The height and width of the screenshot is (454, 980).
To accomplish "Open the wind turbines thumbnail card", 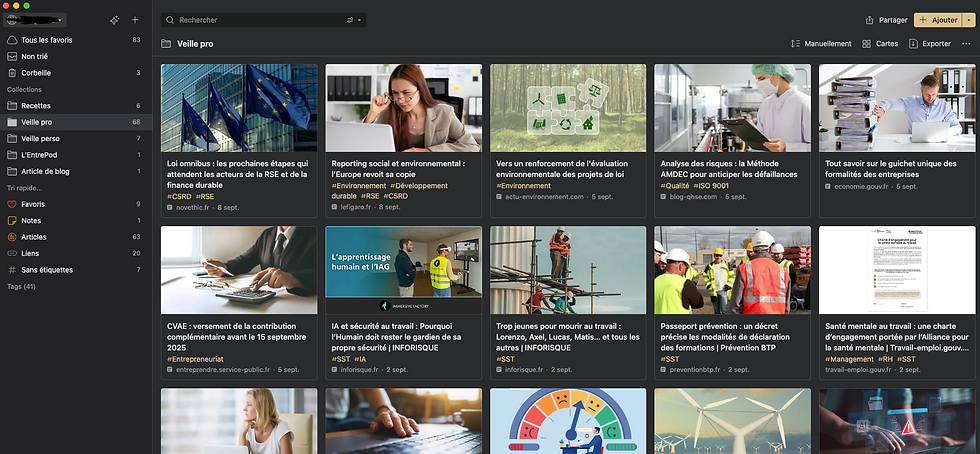I will (732, 421).
